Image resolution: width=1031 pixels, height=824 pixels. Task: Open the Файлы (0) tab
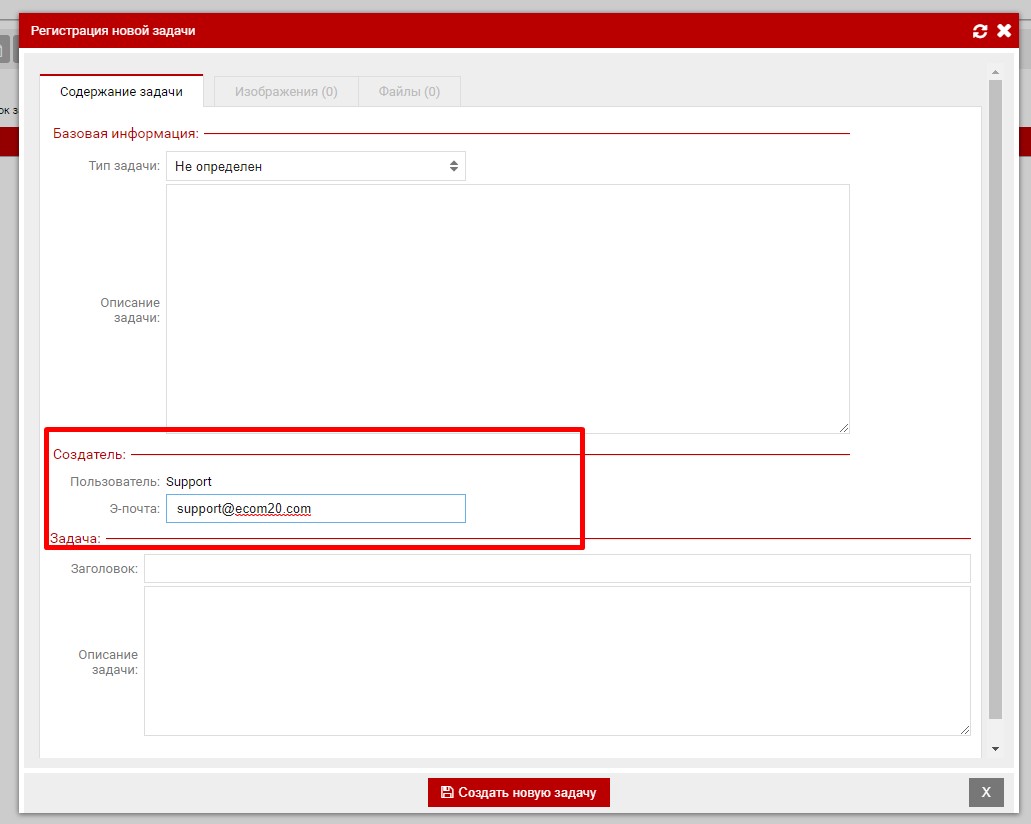tap(409, 91)
